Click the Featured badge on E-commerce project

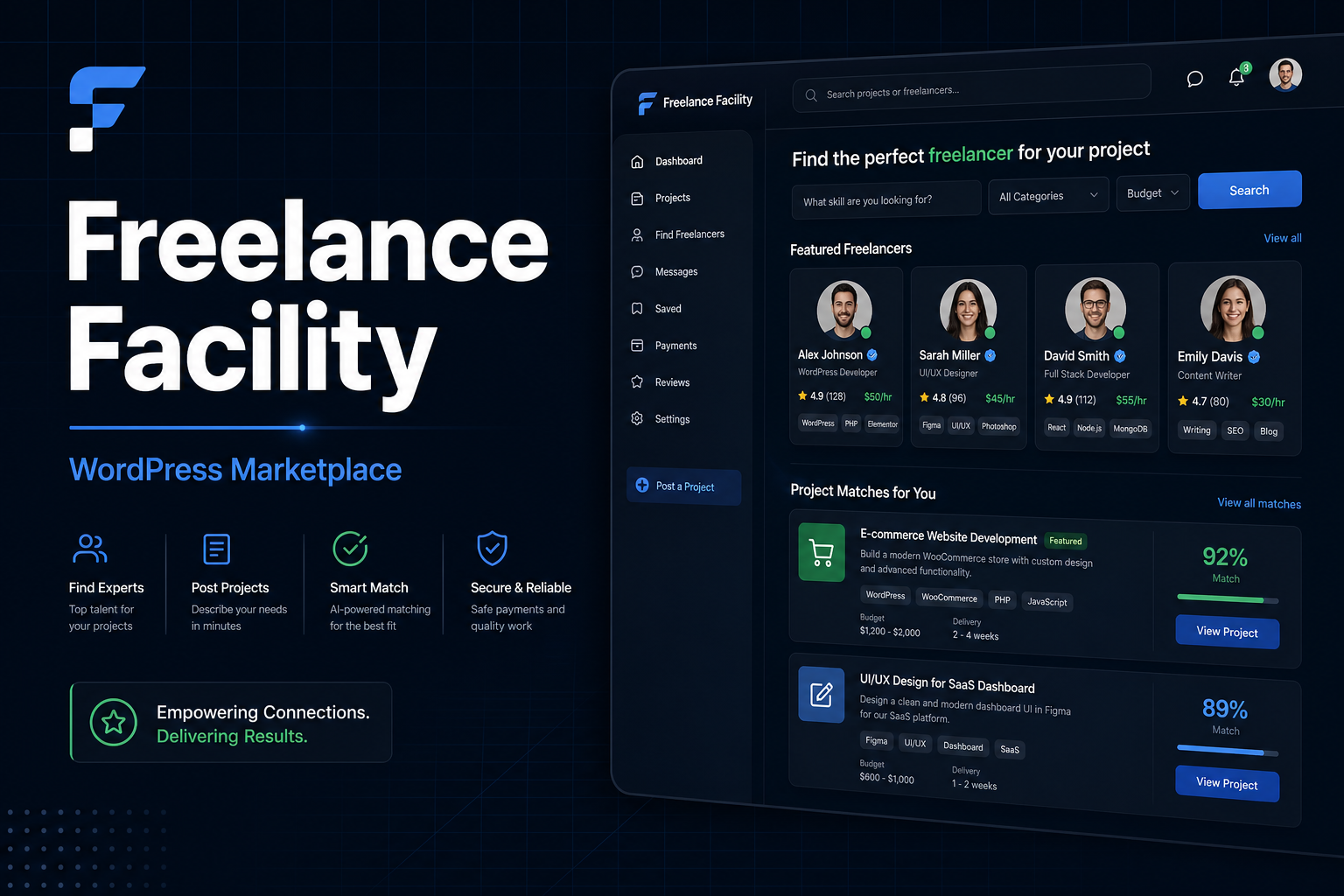click(x=1066, y=541)
